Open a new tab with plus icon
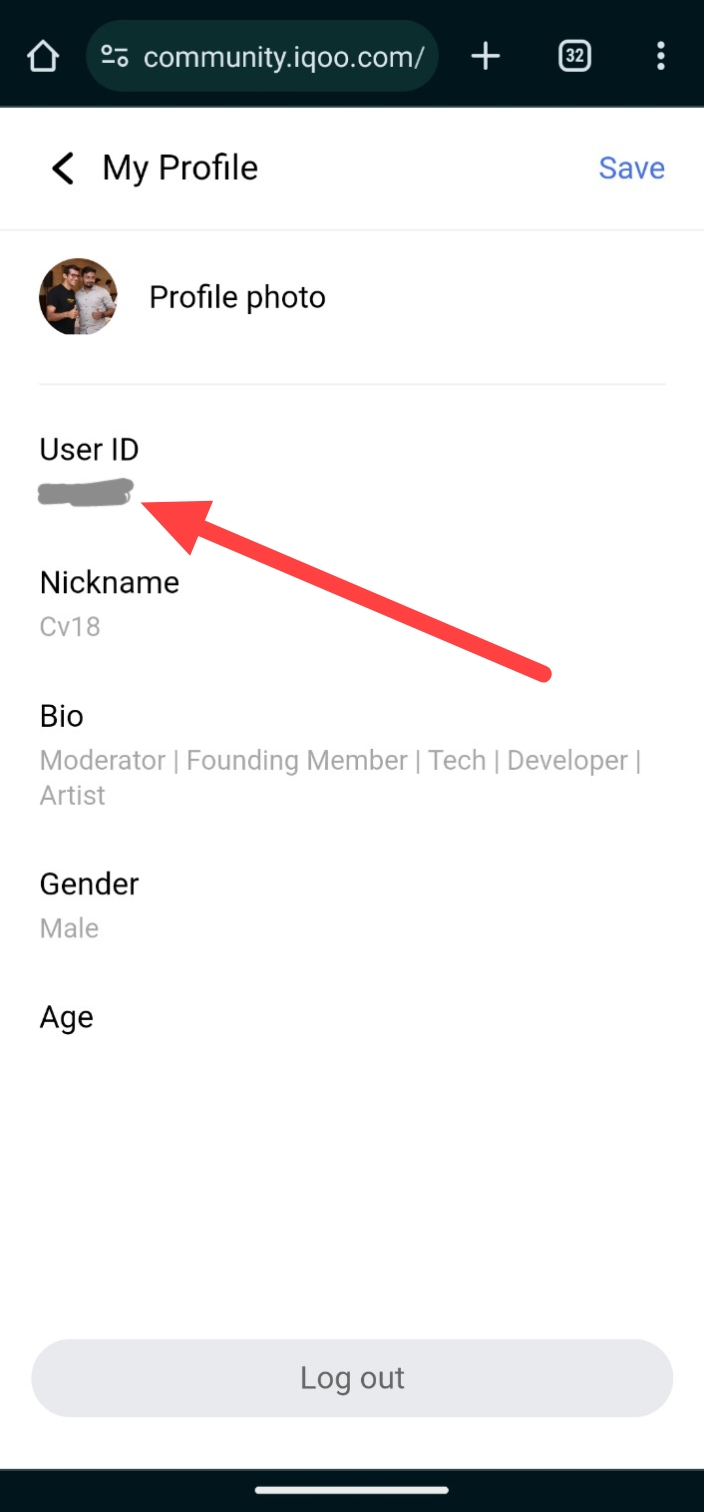This screenshot has height=1512, width=704. [x=485, y=57]
